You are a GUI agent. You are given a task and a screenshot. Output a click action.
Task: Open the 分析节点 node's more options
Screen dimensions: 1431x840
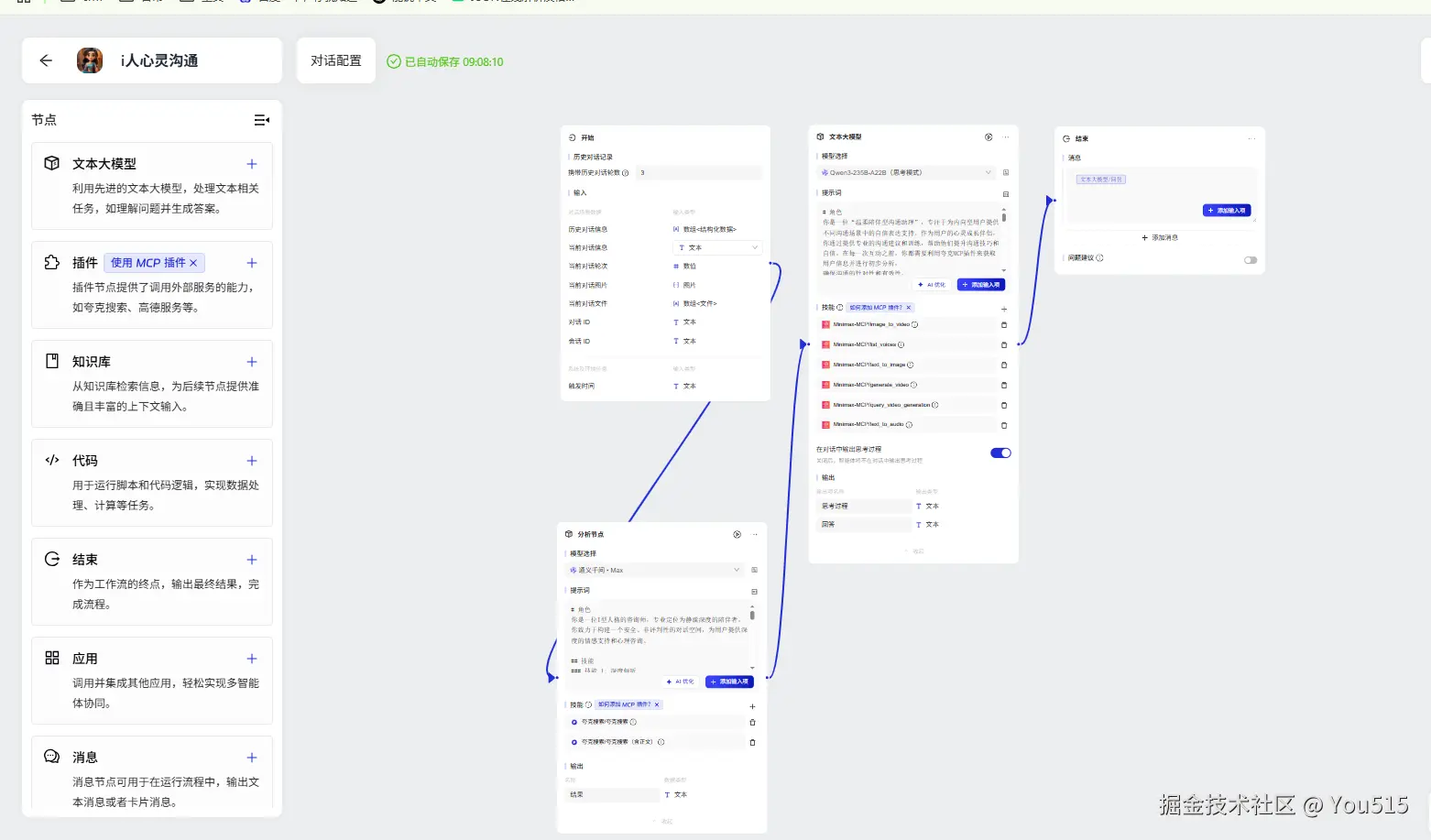coord(755,534)
